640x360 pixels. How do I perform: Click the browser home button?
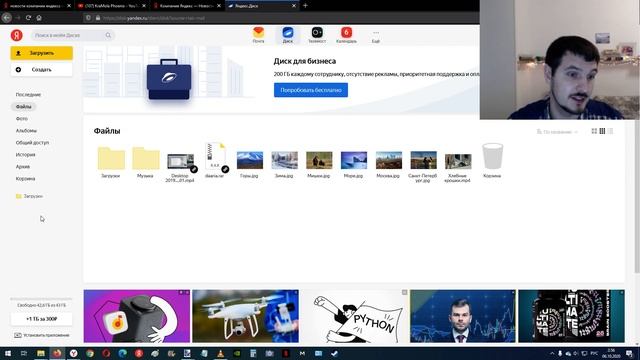coord(39,18)
